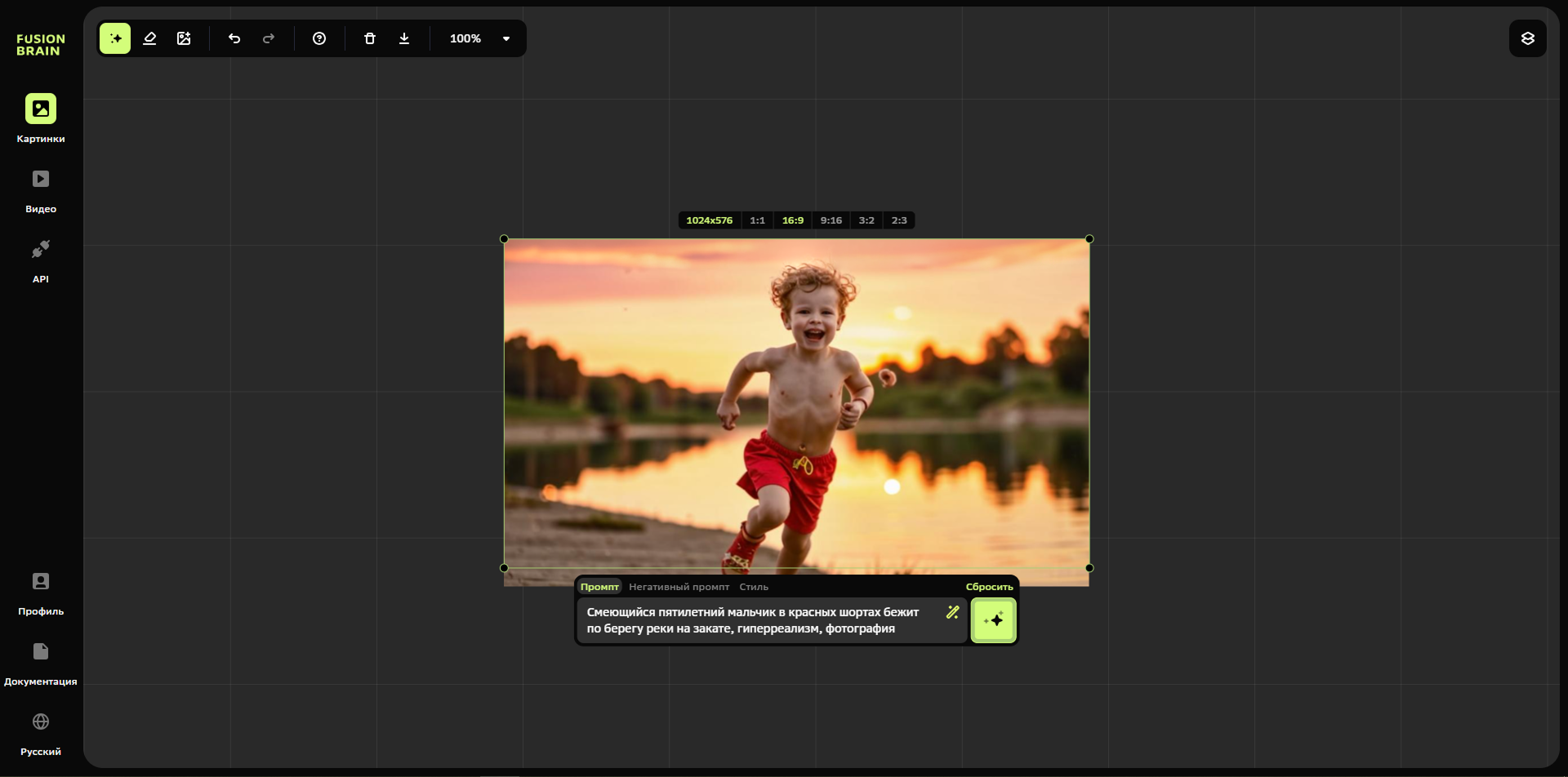Select the eraser tool
1568x777 pixels.
[149, 38]
